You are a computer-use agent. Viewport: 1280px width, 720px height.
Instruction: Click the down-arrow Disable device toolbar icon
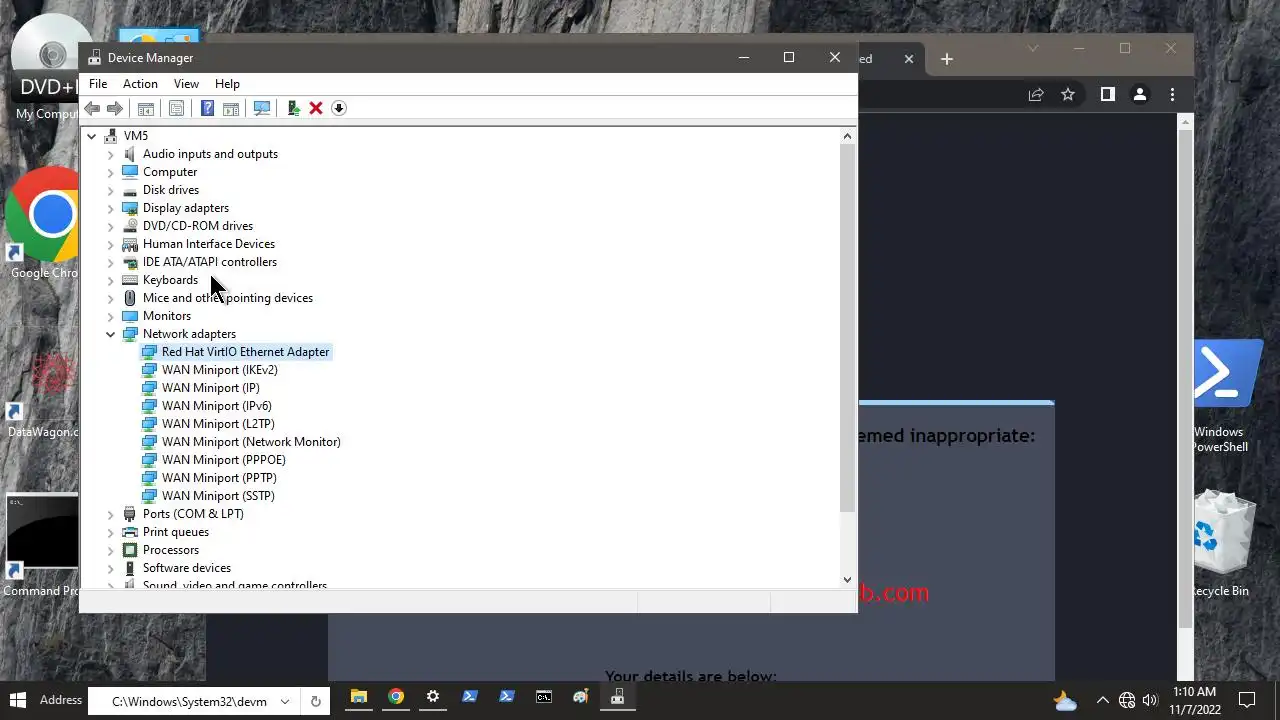point(339,108)
